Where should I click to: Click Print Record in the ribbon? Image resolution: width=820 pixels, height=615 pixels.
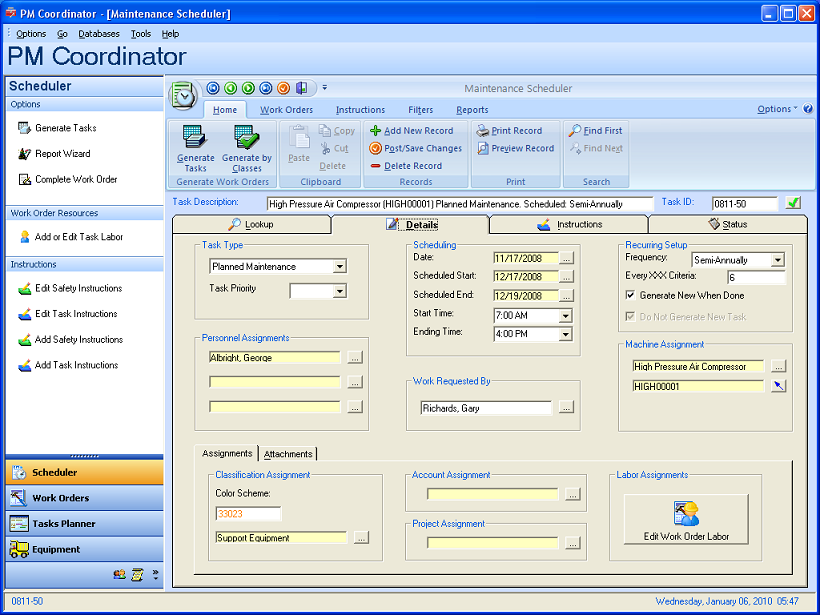pyautogui.click(x=509, y=131)
